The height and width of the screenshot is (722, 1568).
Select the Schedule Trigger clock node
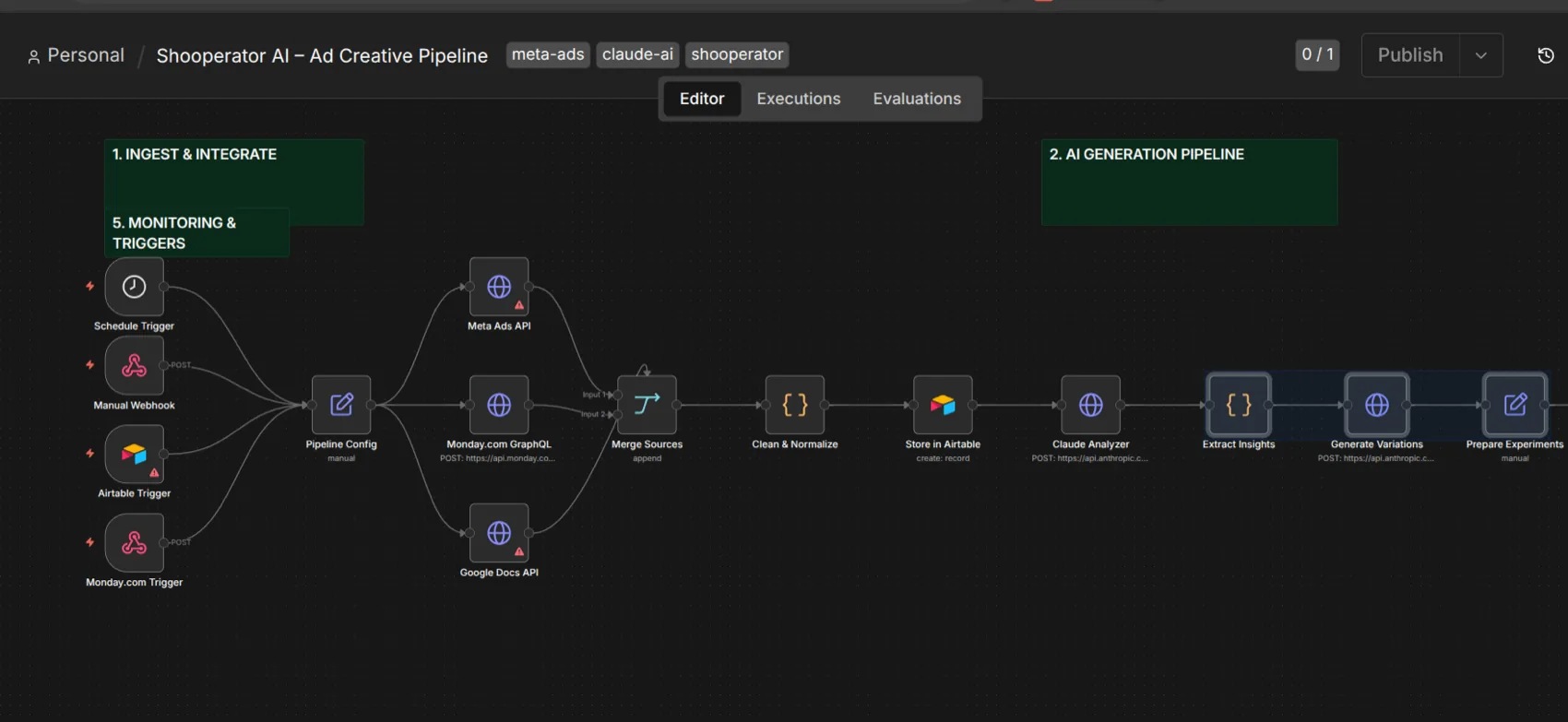[x=134, y=287]
